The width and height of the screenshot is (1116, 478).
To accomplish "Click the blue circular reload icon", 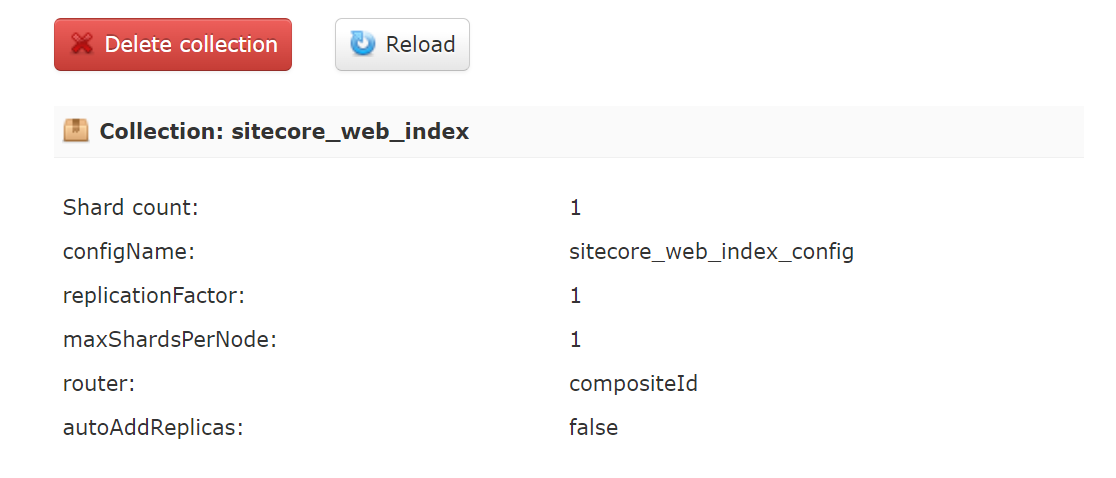I will tap(362, 44).
